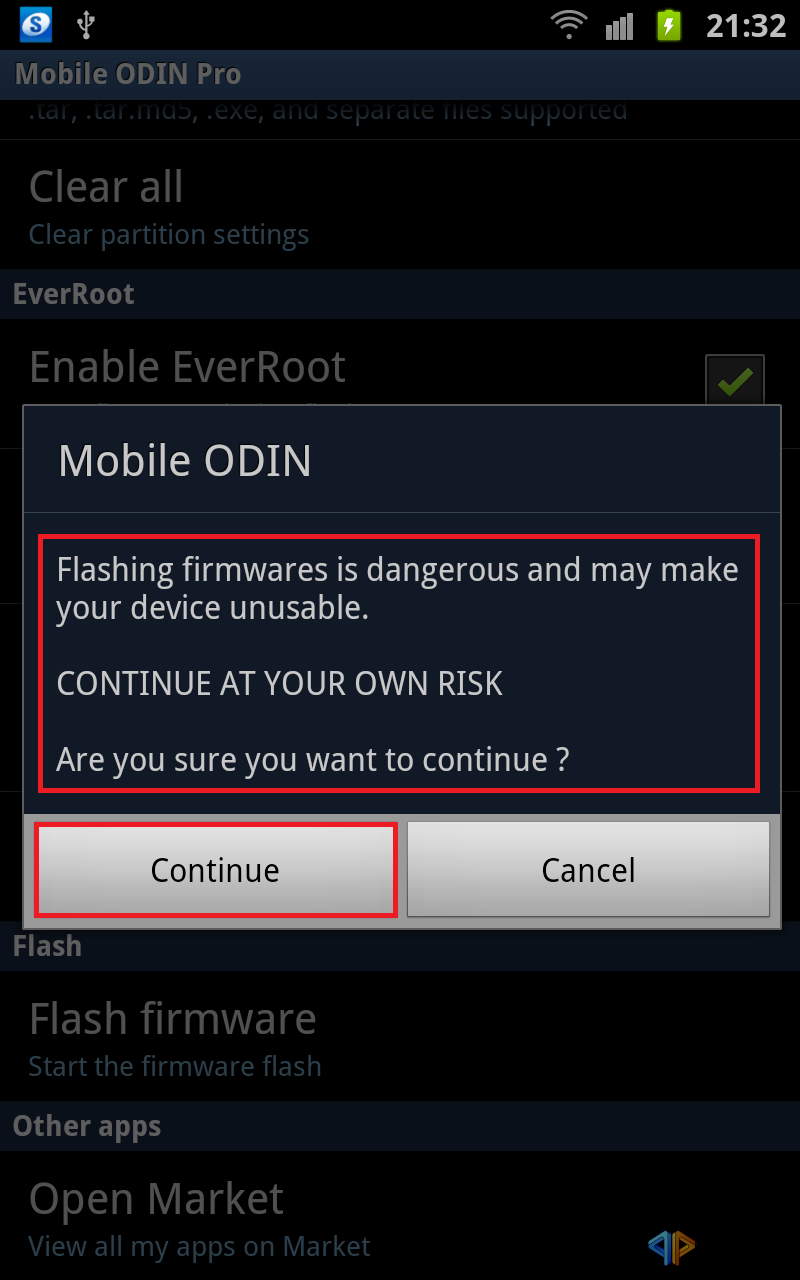Tap the Enable EverRoot setting label
Screen dimensions: 800x1280
(187, 367)
